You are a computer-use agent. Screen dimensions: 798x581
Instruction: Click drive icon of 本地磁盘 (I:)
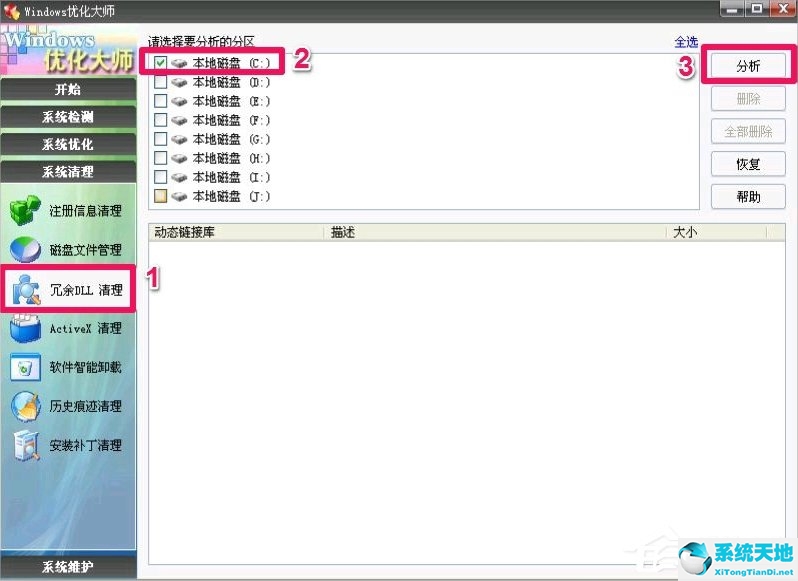[x=179, y=177]
